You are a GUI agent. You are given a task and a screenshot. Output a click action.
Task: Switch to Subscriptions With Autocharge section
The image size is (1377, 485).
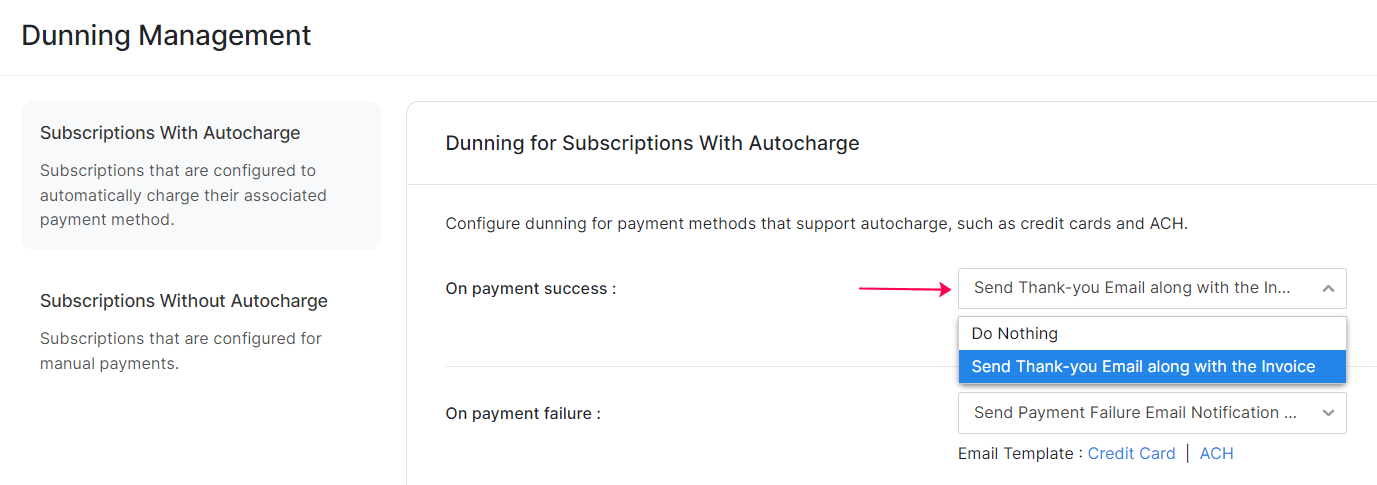pyautogui.click(x=170, y=134)
